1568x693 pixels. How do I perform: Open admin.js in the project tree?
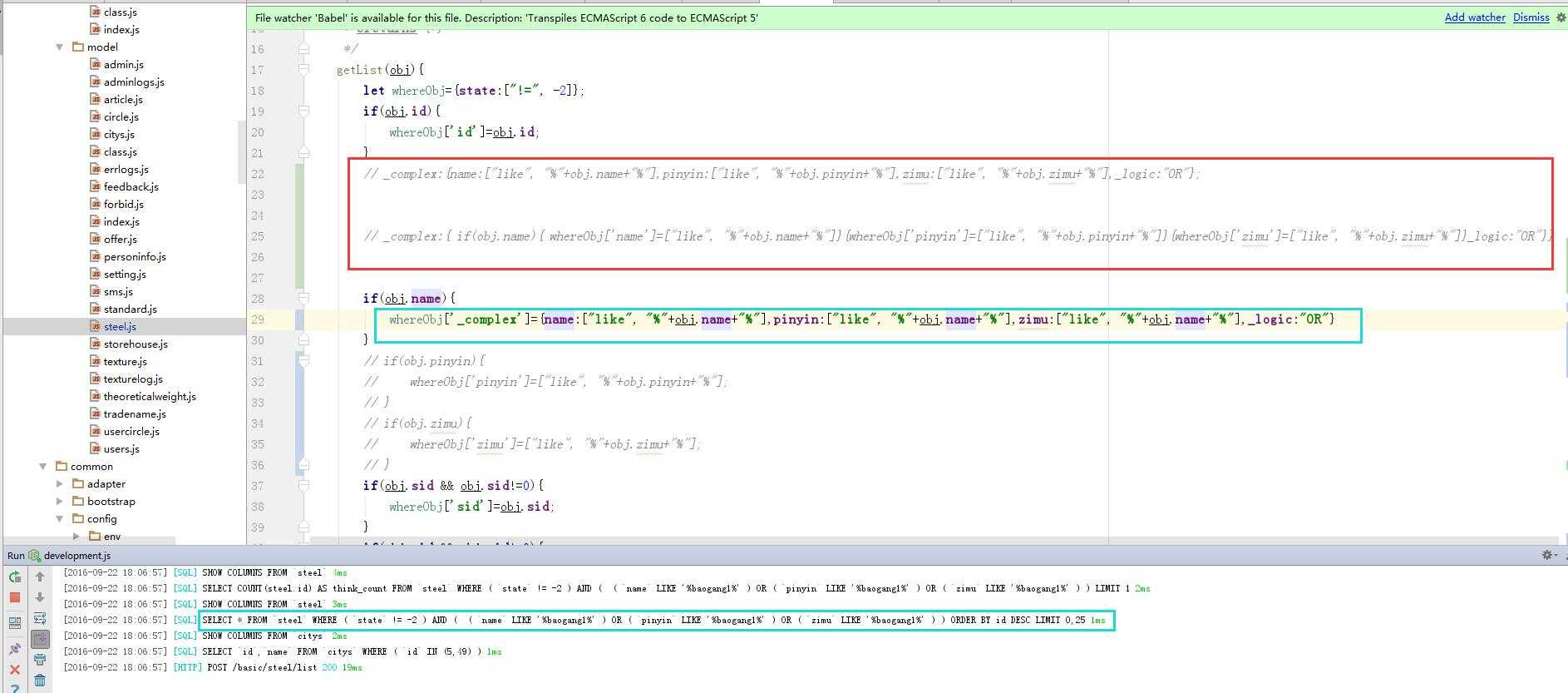(x=123, y=65)
